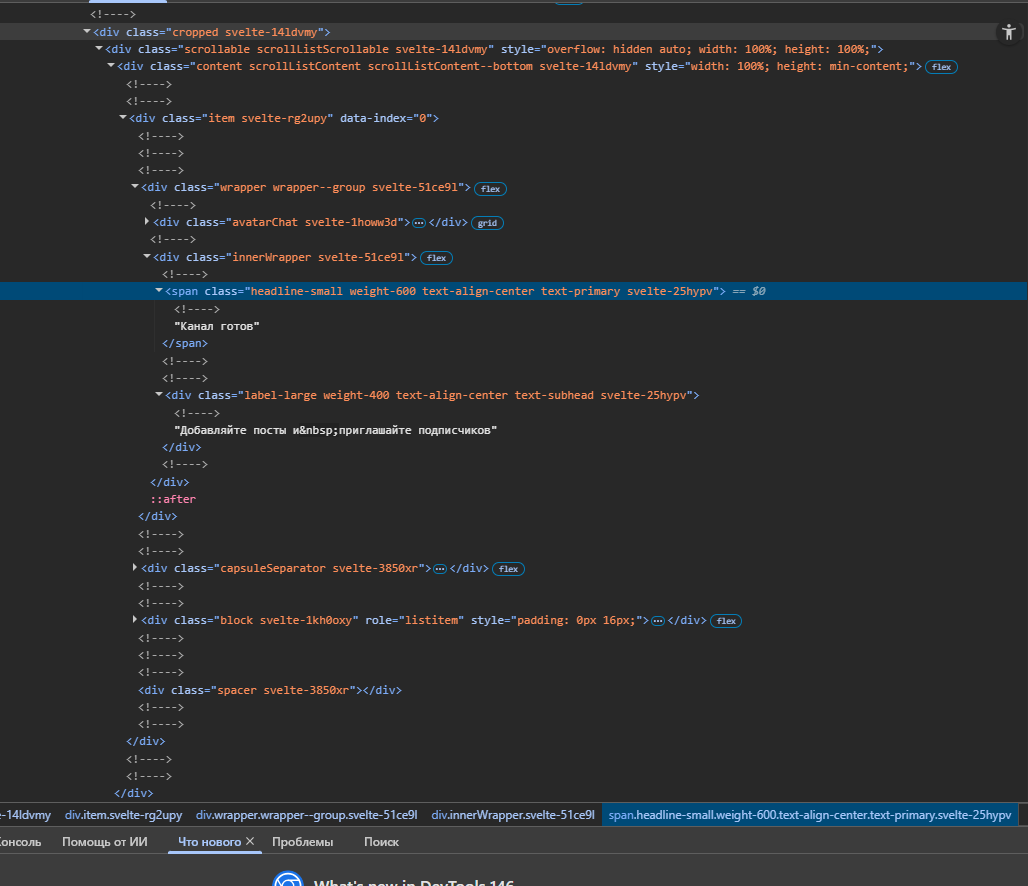Click the ellipsis in the avatarChat div
Image resolution: width=1028 pixels, height=886 pixels.
[x=419, y=223]
